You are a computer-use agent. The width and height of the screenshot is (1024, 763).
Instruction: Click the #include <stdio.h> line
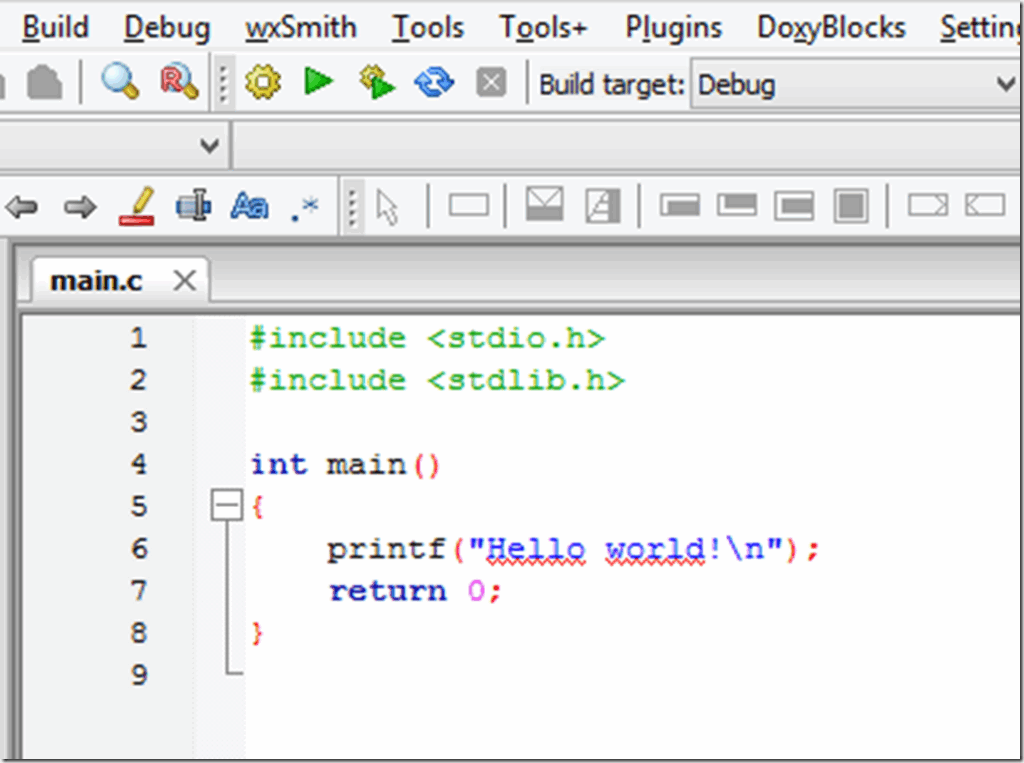[428, 338]
